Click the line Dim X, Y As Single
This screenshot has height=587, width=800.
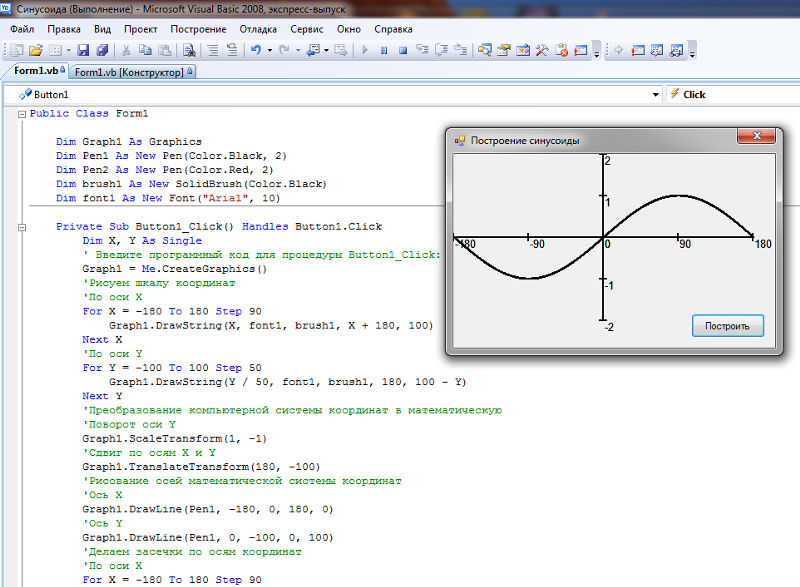pos(142,240)
